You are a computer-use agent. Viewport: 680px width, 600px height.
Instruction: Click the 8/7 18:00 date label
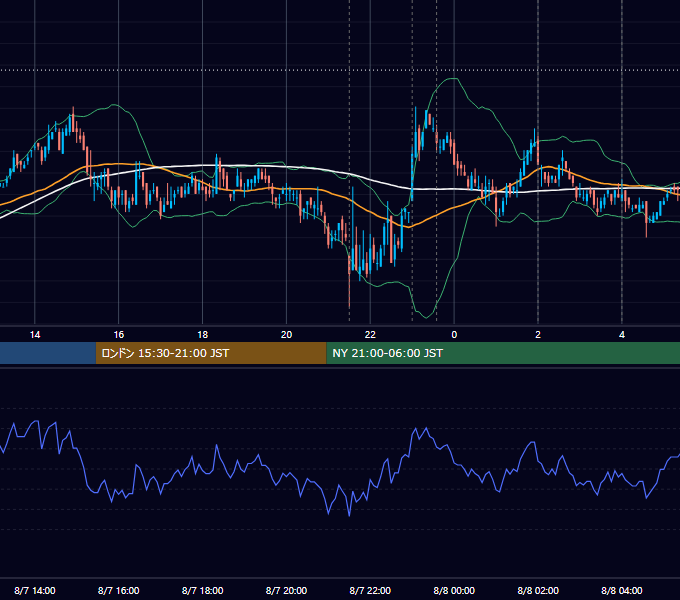click(203, 590)
